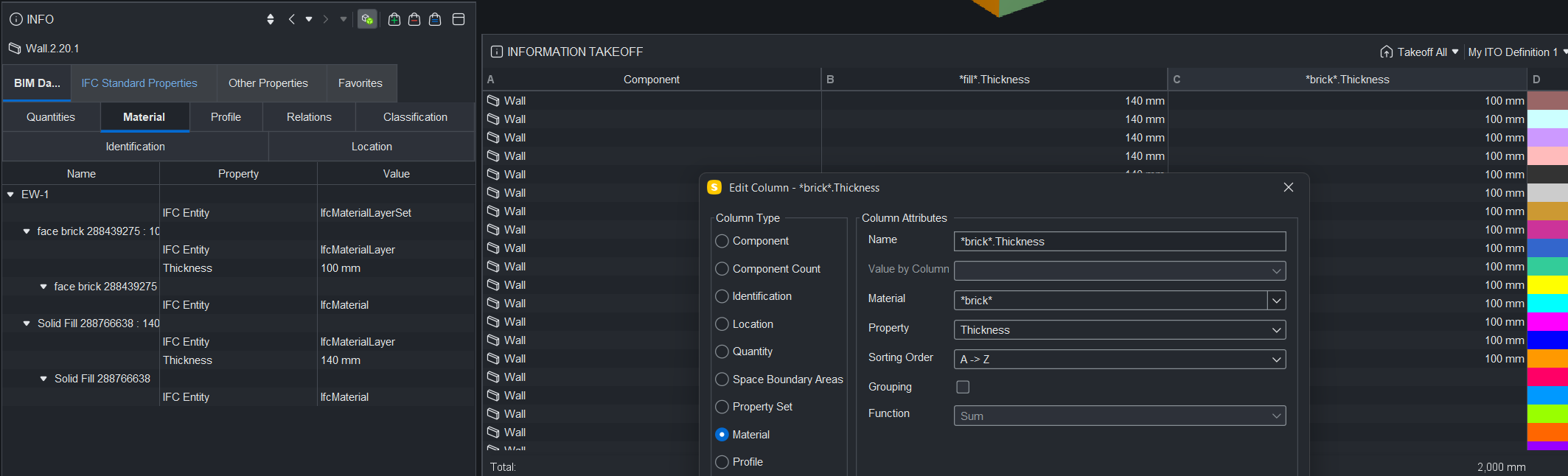This screenshot has height=476, width=1568.
Task: Add to selection basket with the green plus bag
Action: pyautogui.click(x=394, y=19)
